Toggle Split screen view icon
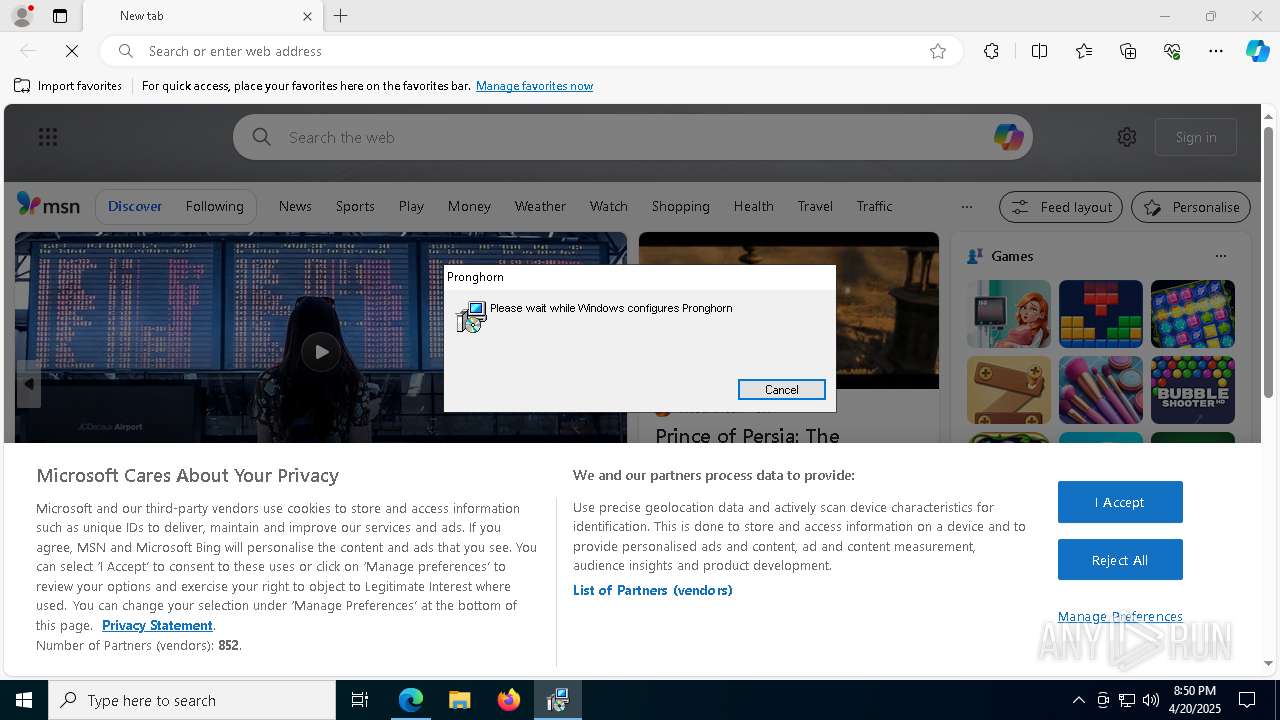This screenshot has width=1280, height=720. coord(1039,51)
